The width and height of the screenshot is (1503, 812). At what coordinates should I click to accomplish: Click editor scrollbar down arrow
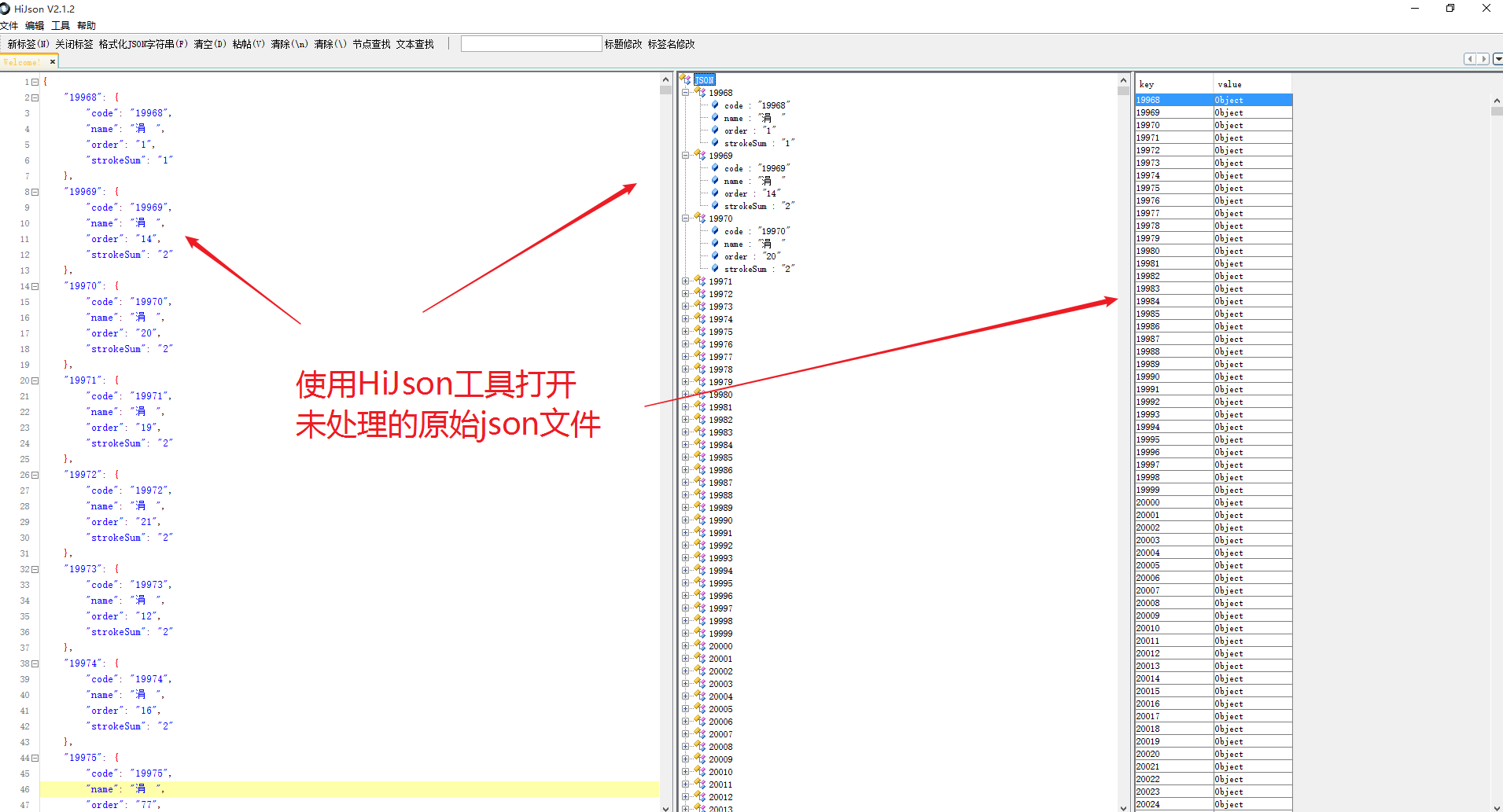pyautogui.click(x=666, y=807)
